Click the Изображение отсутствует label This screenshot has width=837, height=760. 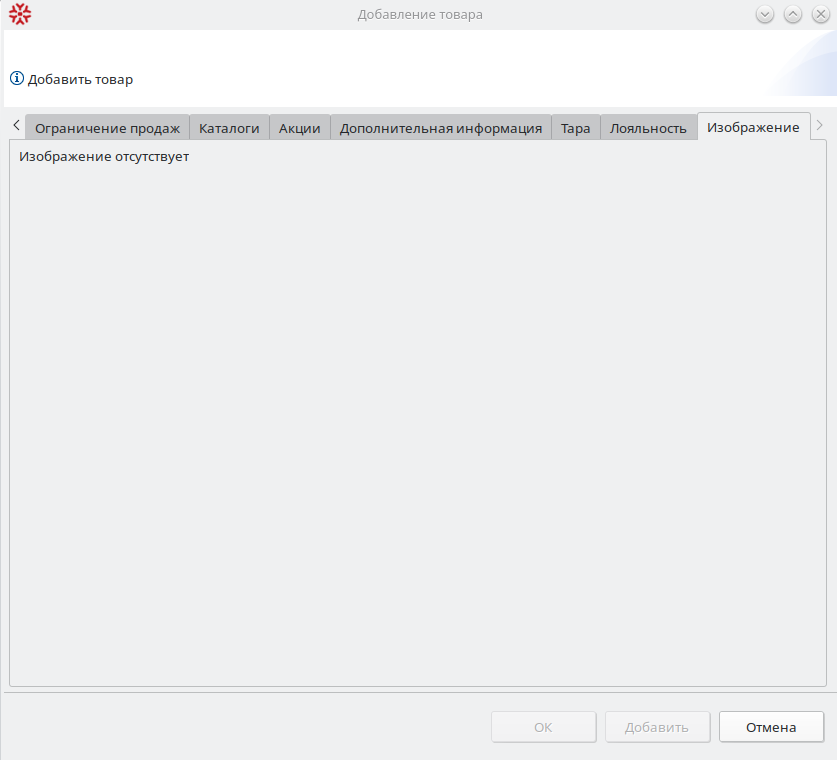[104, 157]
